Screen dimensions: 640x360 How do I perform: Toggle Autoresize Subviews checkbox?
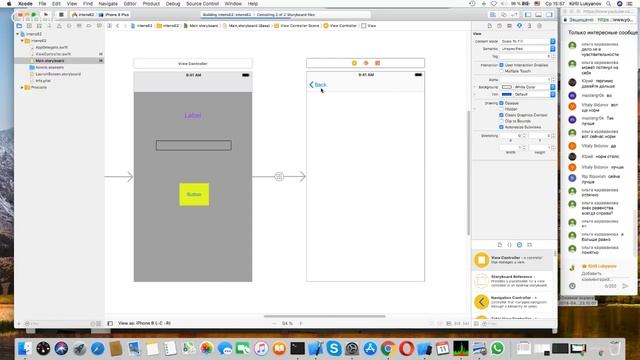coord(501,127)
